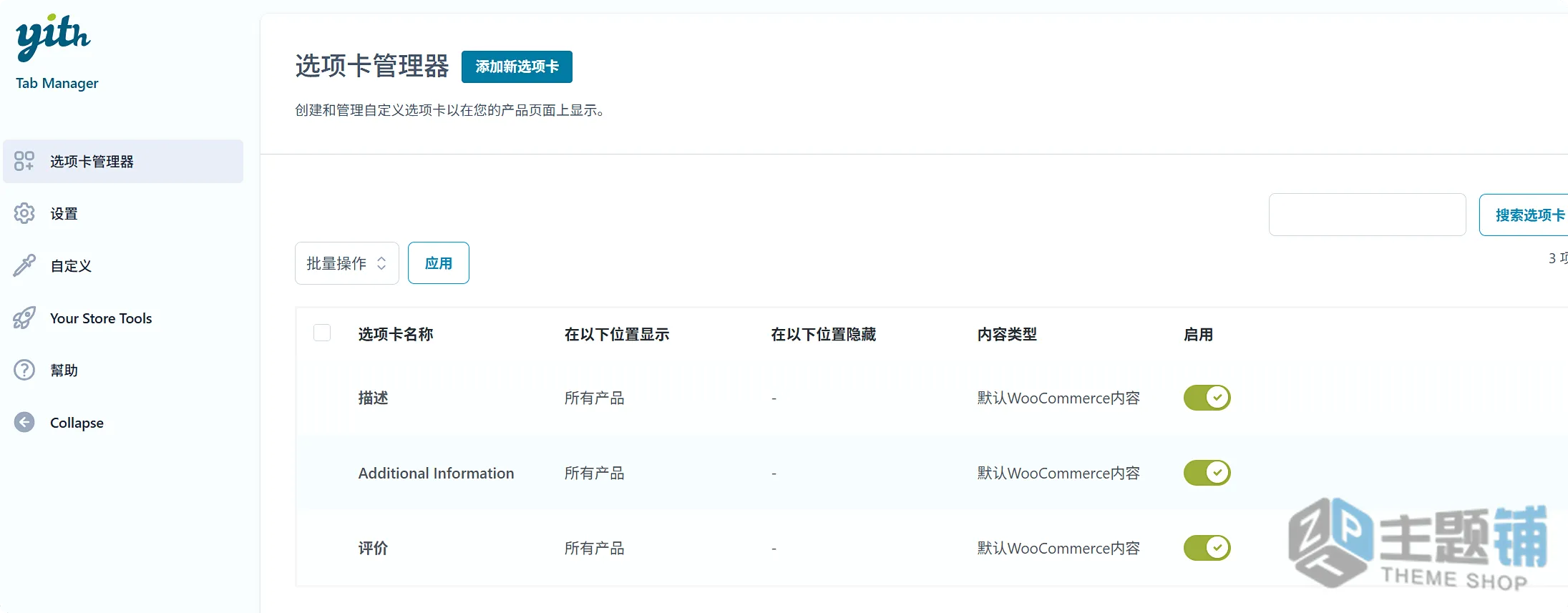
Task: Click 默认WooCommerce内容 in the 描述 row
Action: pos(1058,398)
